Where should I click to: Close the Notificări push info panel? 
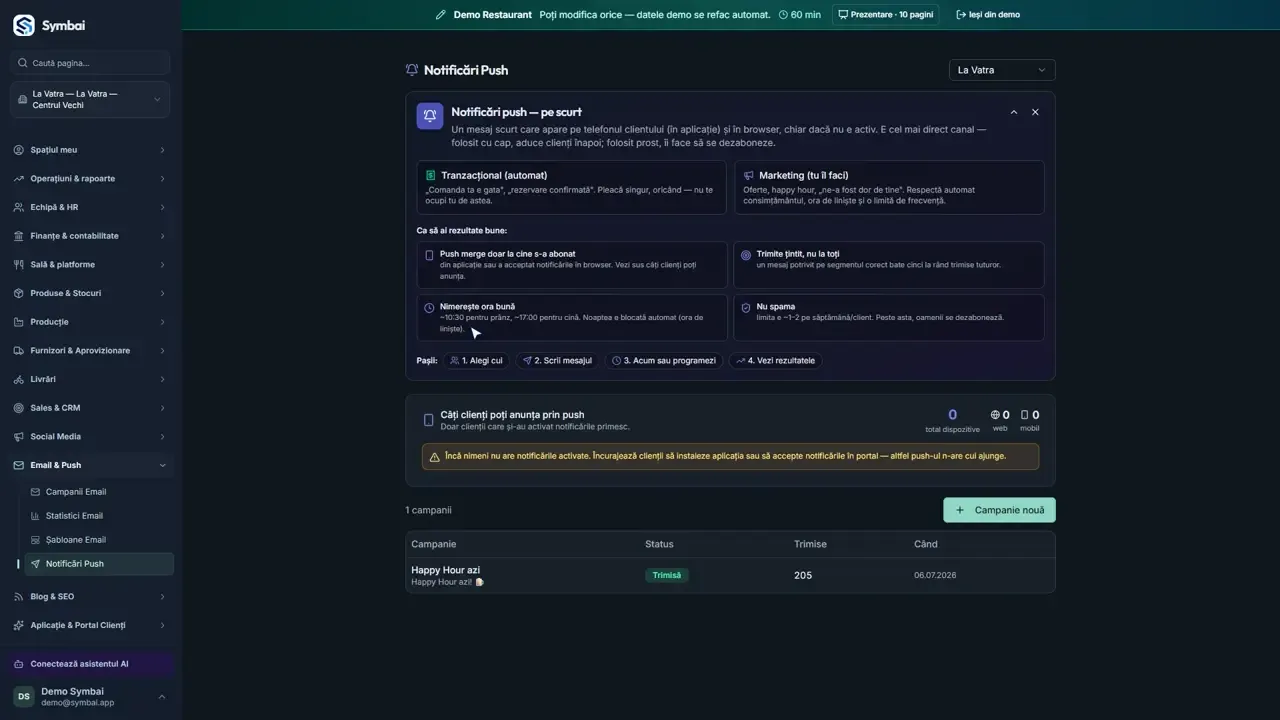click(x=1035, y=112)
